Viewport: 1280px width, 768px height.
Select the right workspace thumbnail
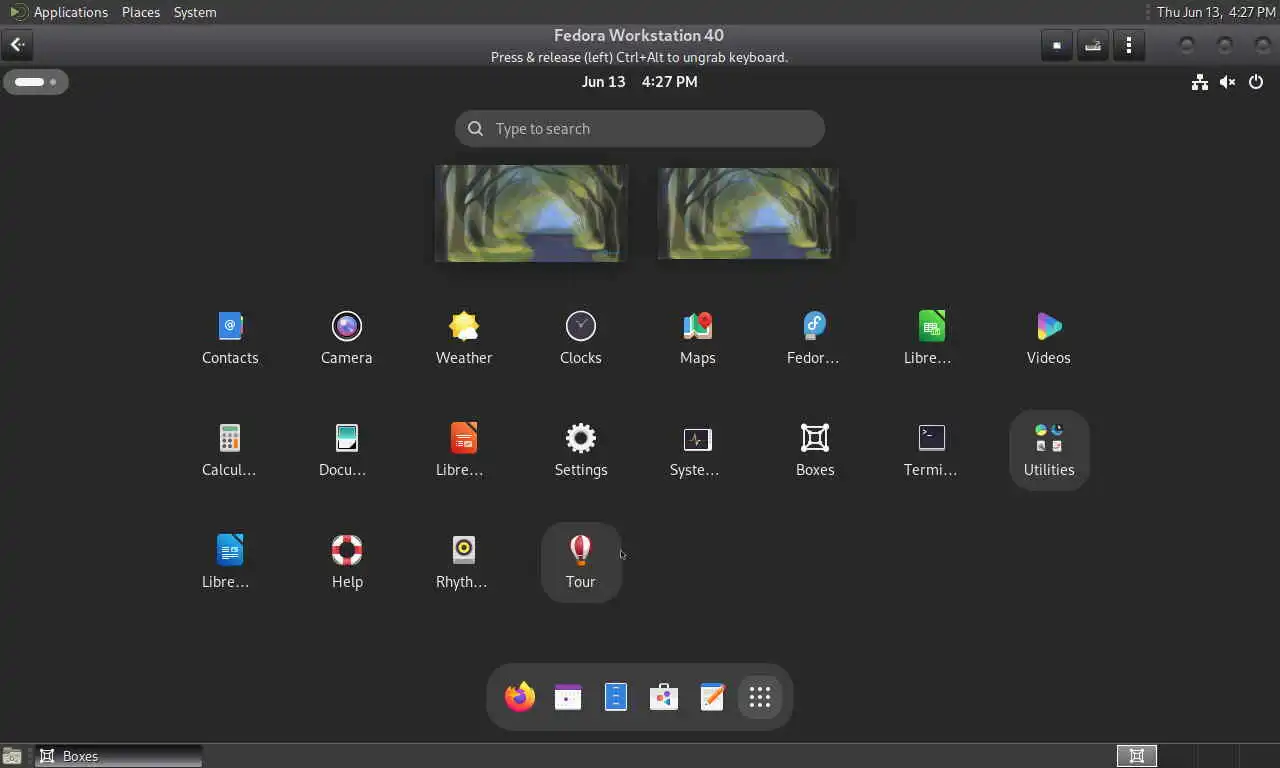coord(747,214)
